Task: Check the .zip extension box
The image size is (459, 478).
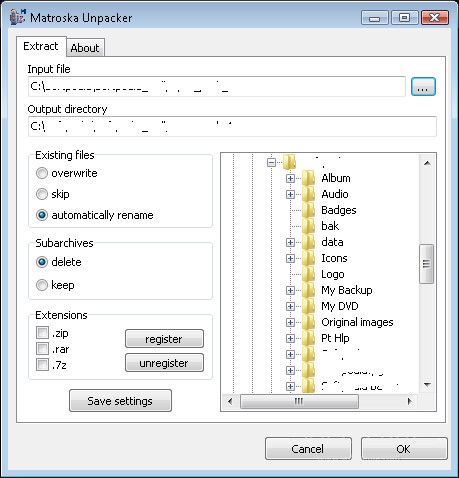Action: [x=42, y=332]
